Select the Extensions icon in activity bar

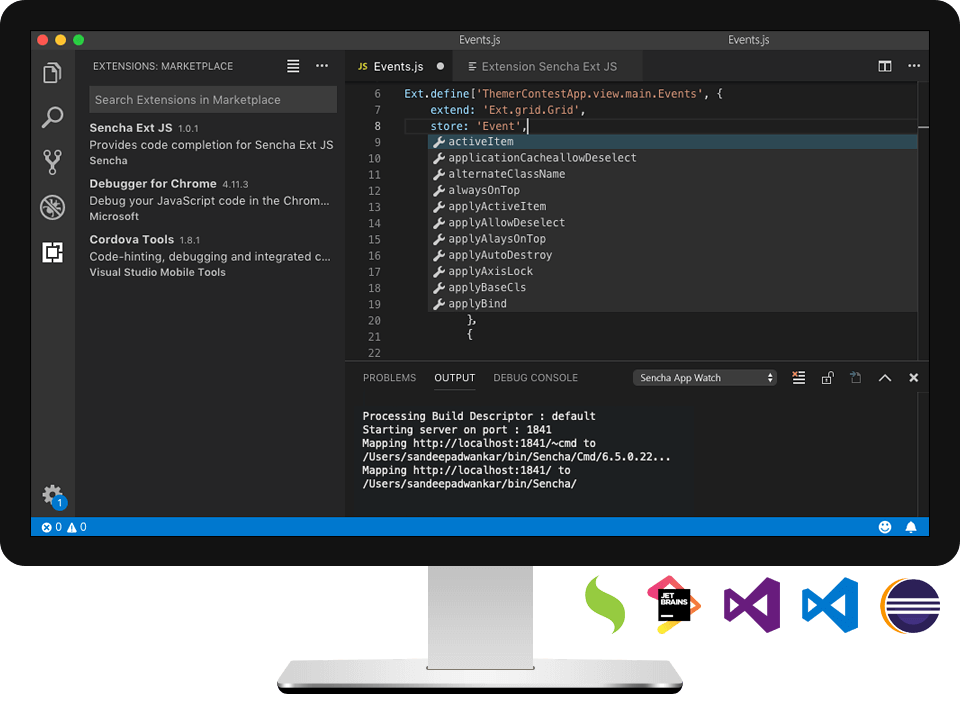pos(53,252)
